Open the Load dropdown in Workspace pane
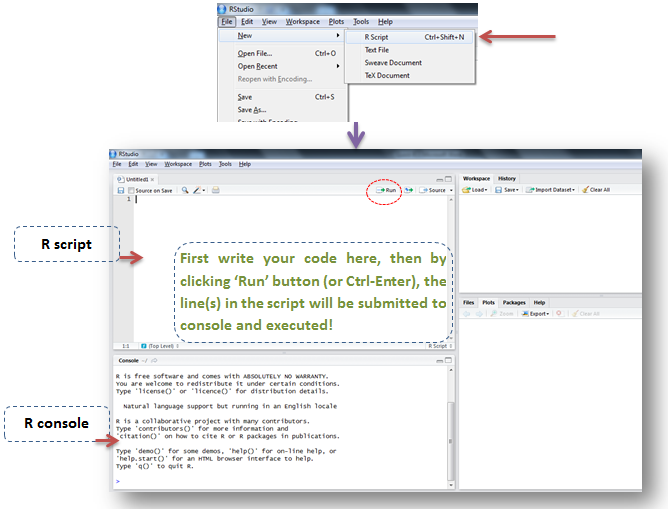Screen dimensions: 668x509 point(475,190)
